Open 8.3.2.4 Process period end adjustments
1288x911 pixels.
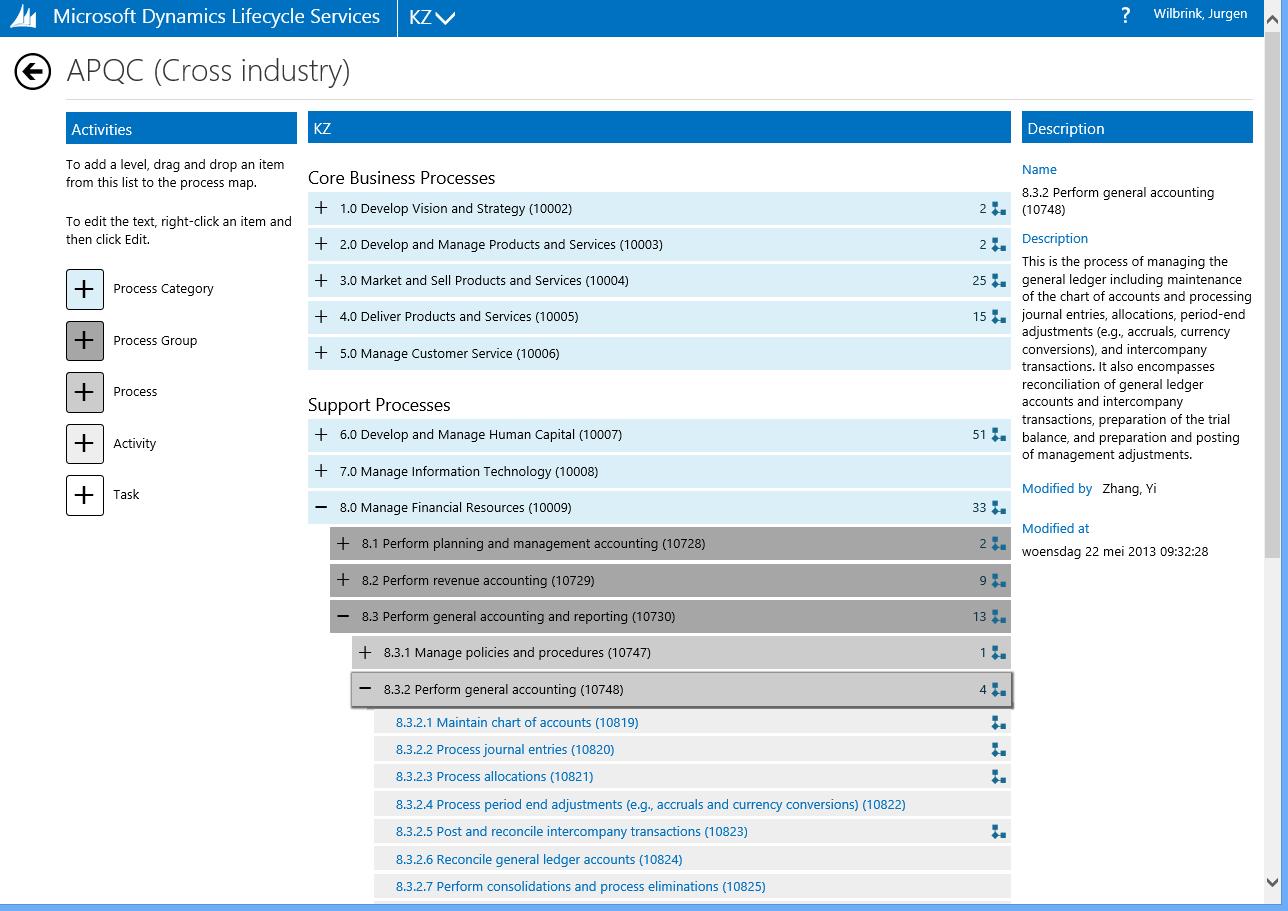point(650,804)
